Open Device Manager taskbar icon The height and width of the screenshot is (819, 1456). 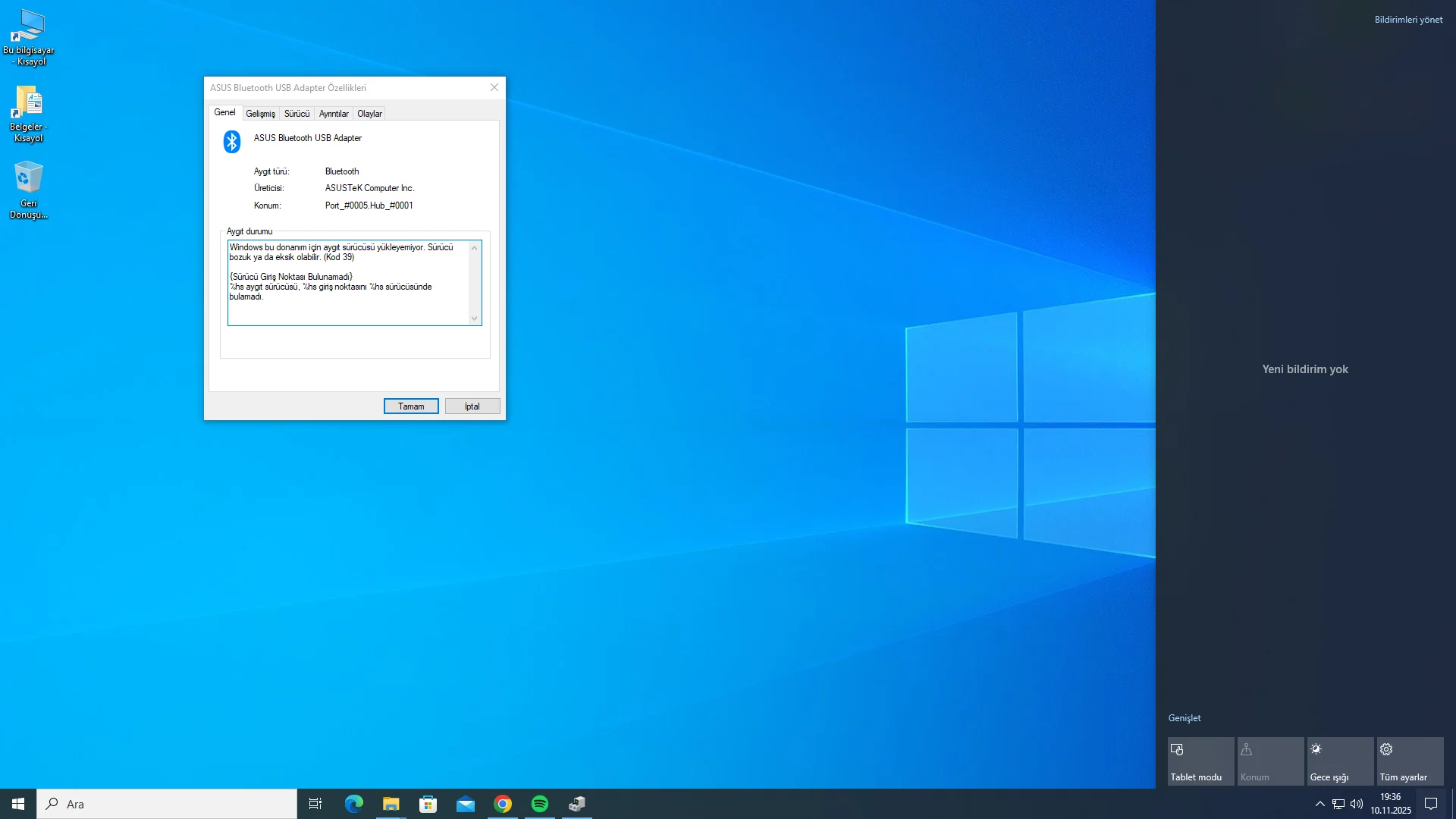pyautogui.click(x=577, y=804)
